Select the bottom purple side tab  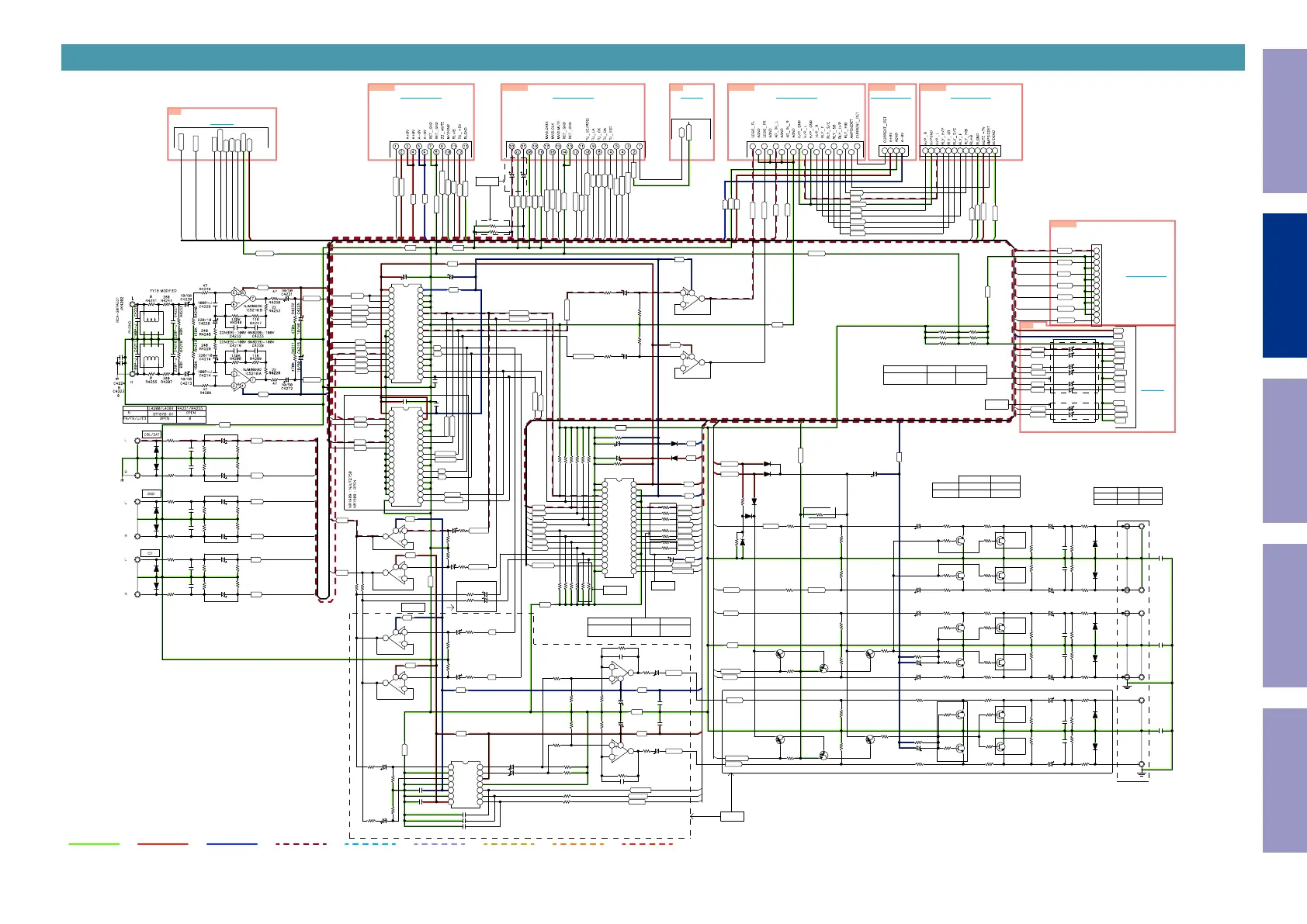(x=1284, y=780)
